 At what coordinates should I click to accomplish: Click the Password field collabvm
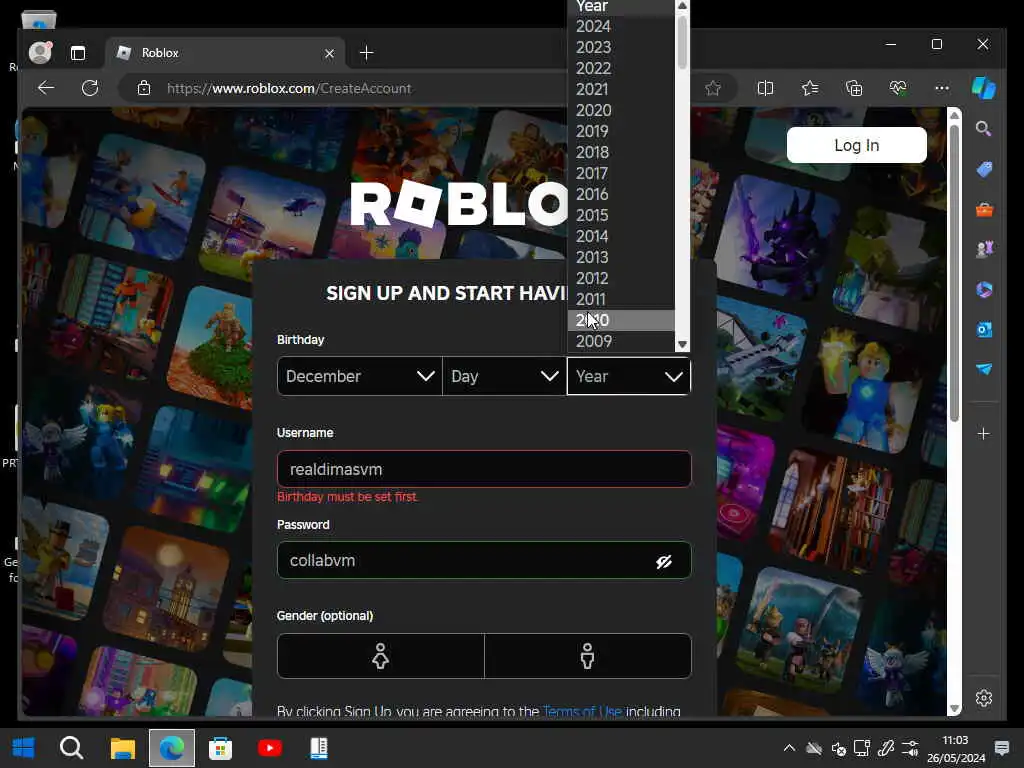(484, 560)
